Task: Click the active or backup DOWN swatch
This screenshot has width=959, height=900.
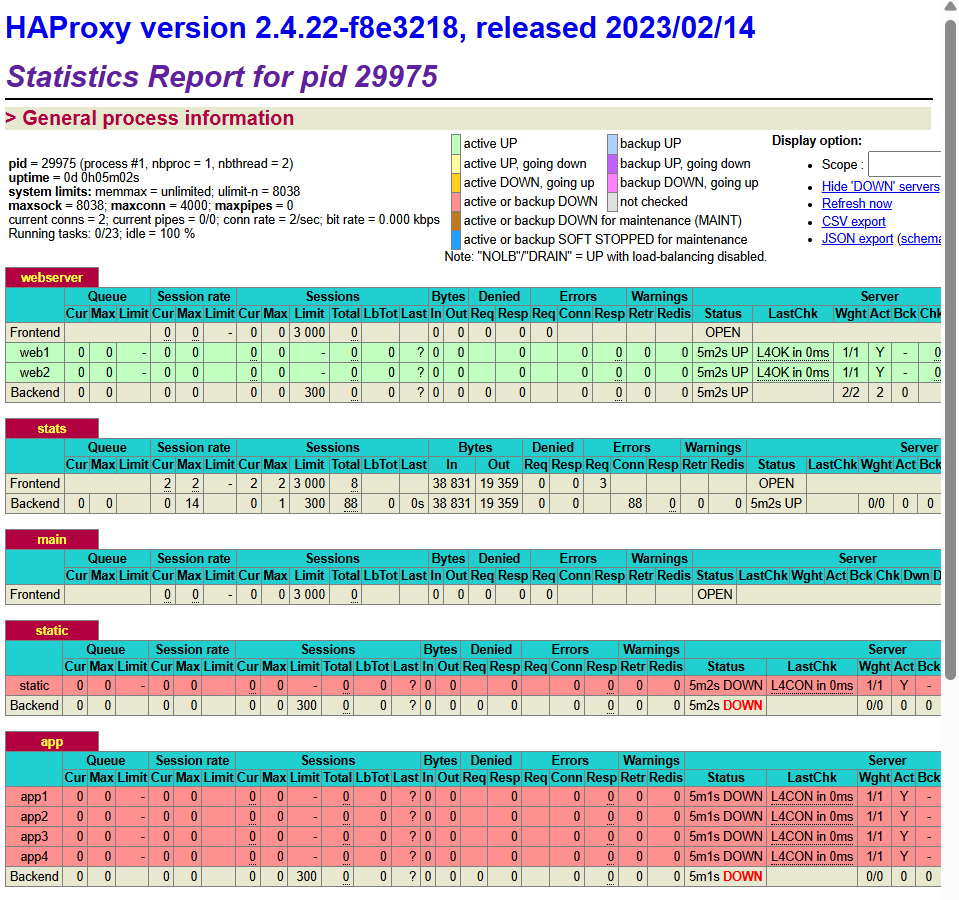Action: (456, 202)
